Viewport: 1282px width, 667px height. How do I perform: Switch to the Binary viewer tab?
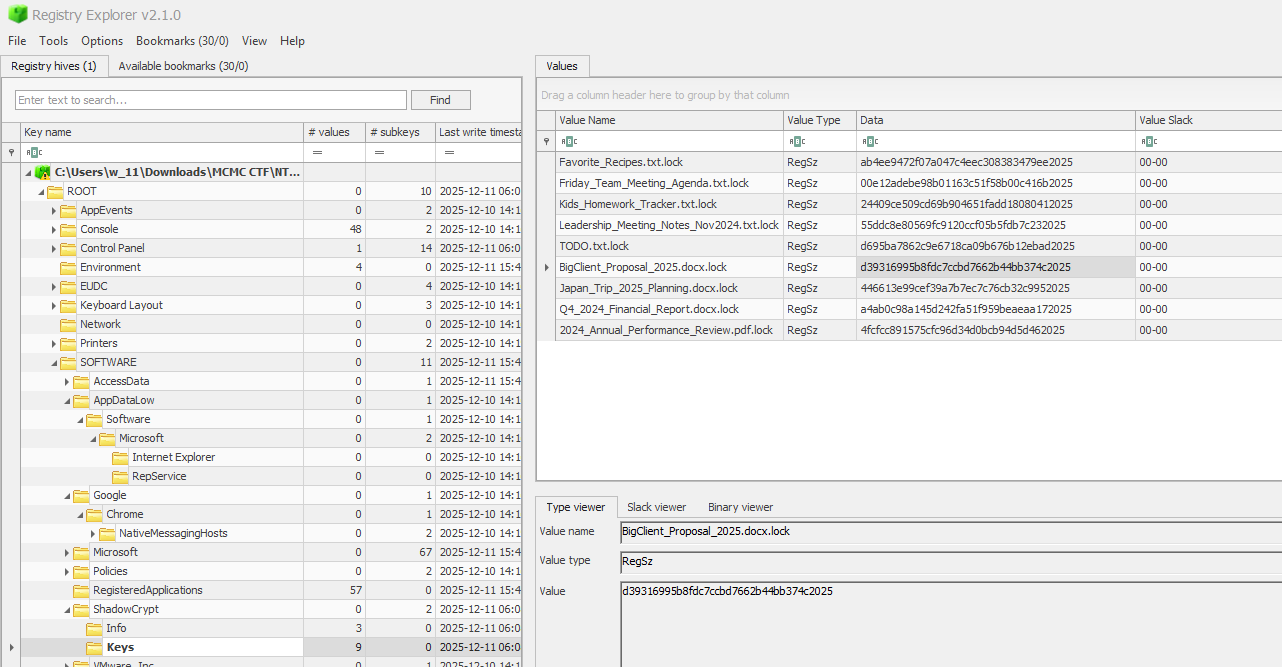[740, 507]
